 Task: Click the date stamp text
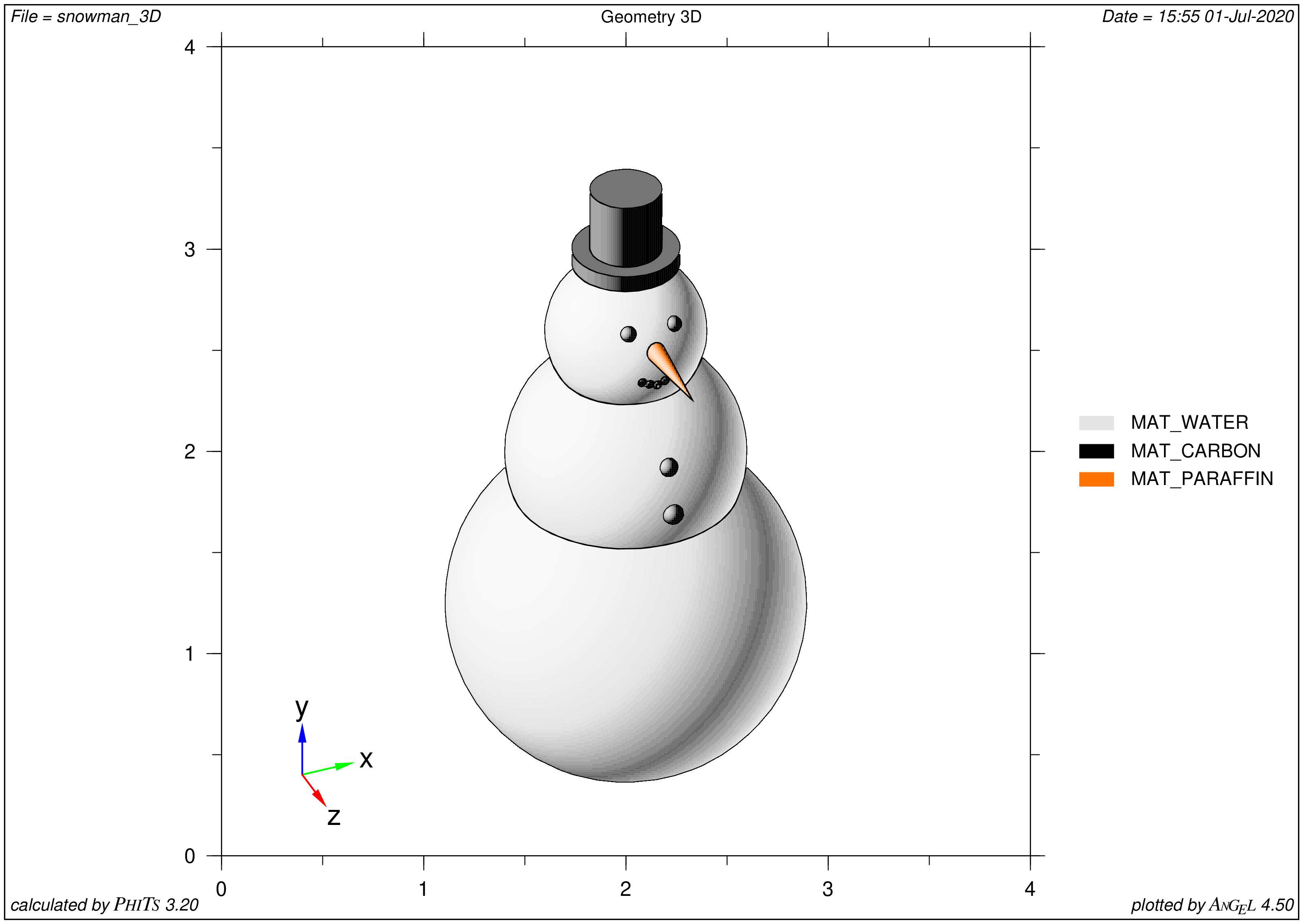coord(1198,17)
